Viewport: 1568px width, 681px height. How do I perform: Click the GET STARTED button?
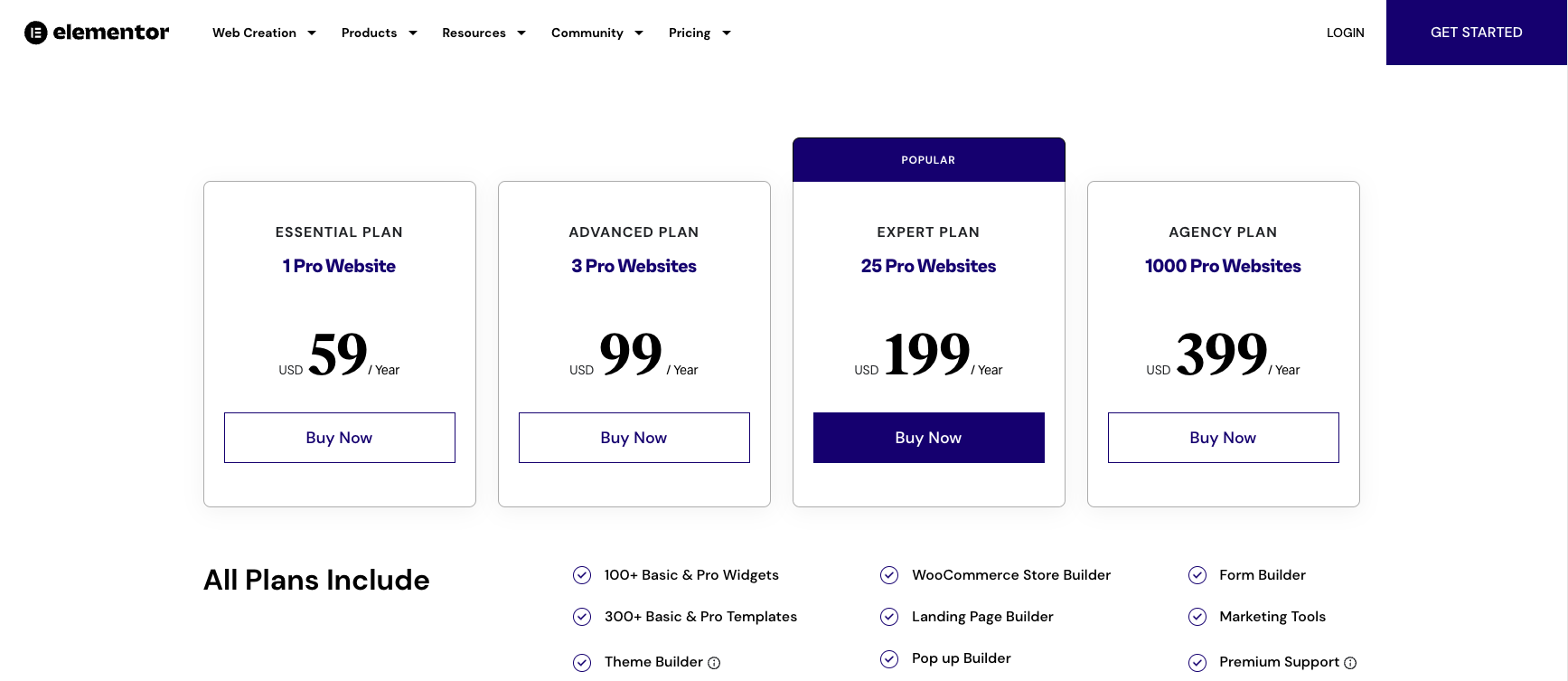1476,33
